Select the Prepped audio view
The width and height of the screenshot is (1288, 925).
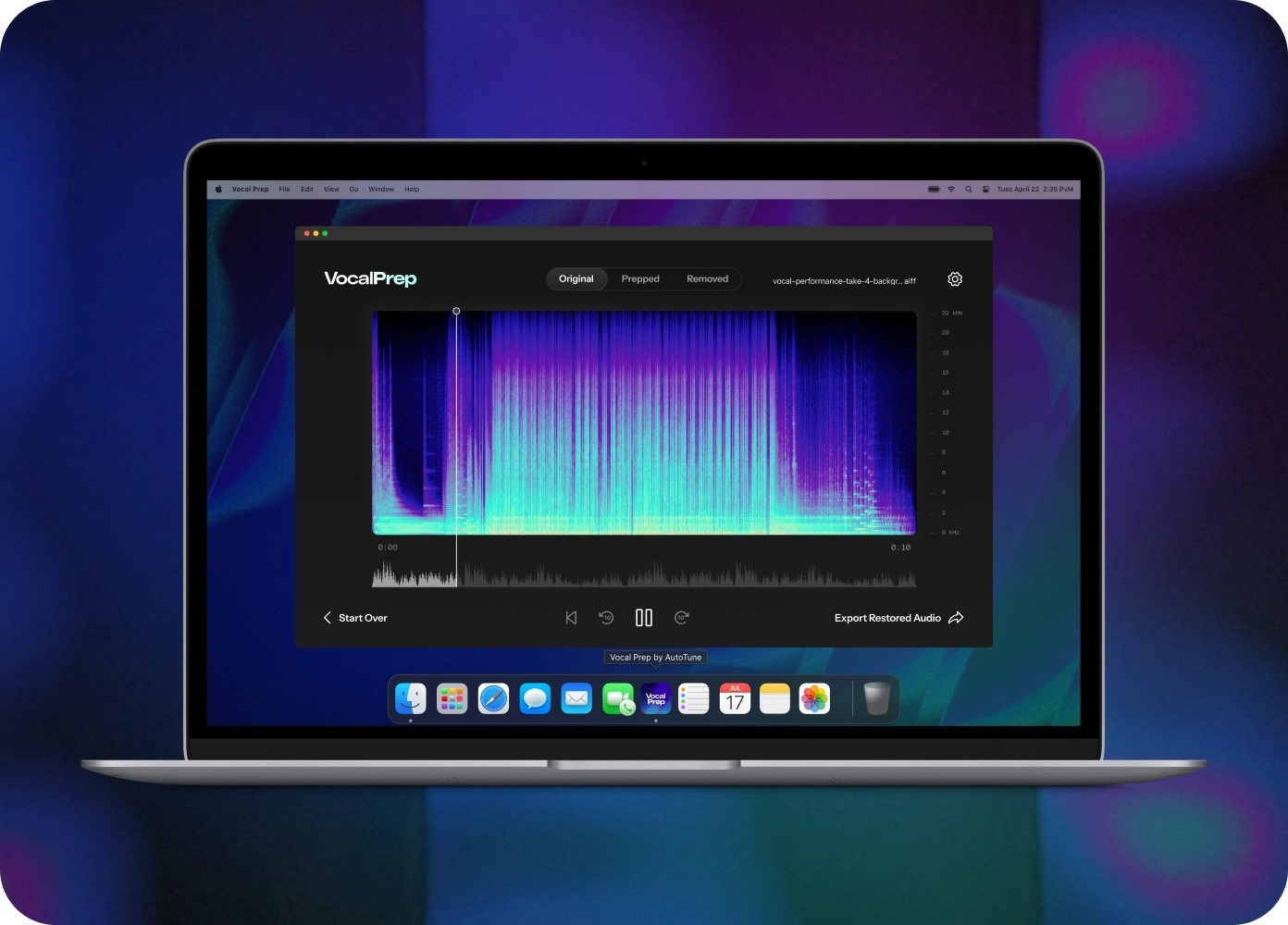640,279
